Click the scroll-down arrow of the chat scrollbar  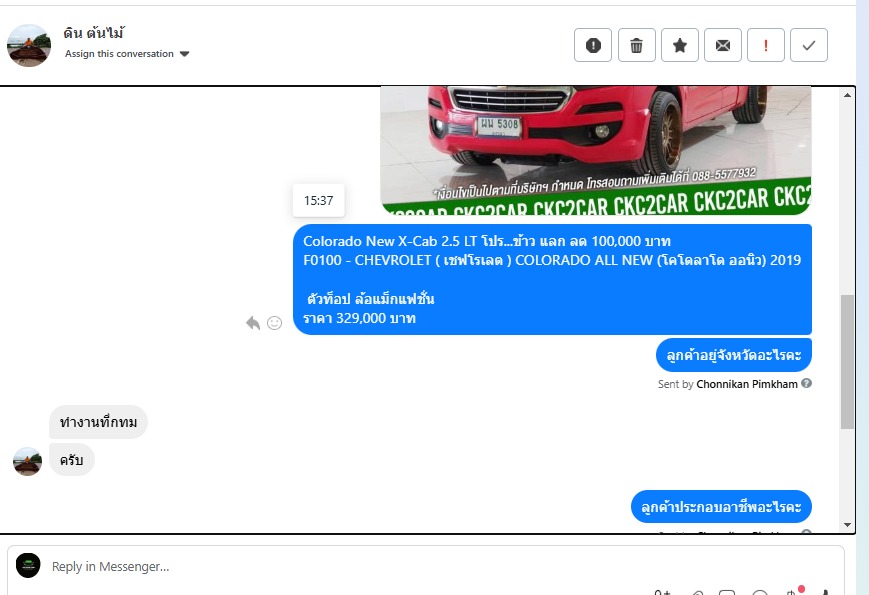click(x=847, y=524)
